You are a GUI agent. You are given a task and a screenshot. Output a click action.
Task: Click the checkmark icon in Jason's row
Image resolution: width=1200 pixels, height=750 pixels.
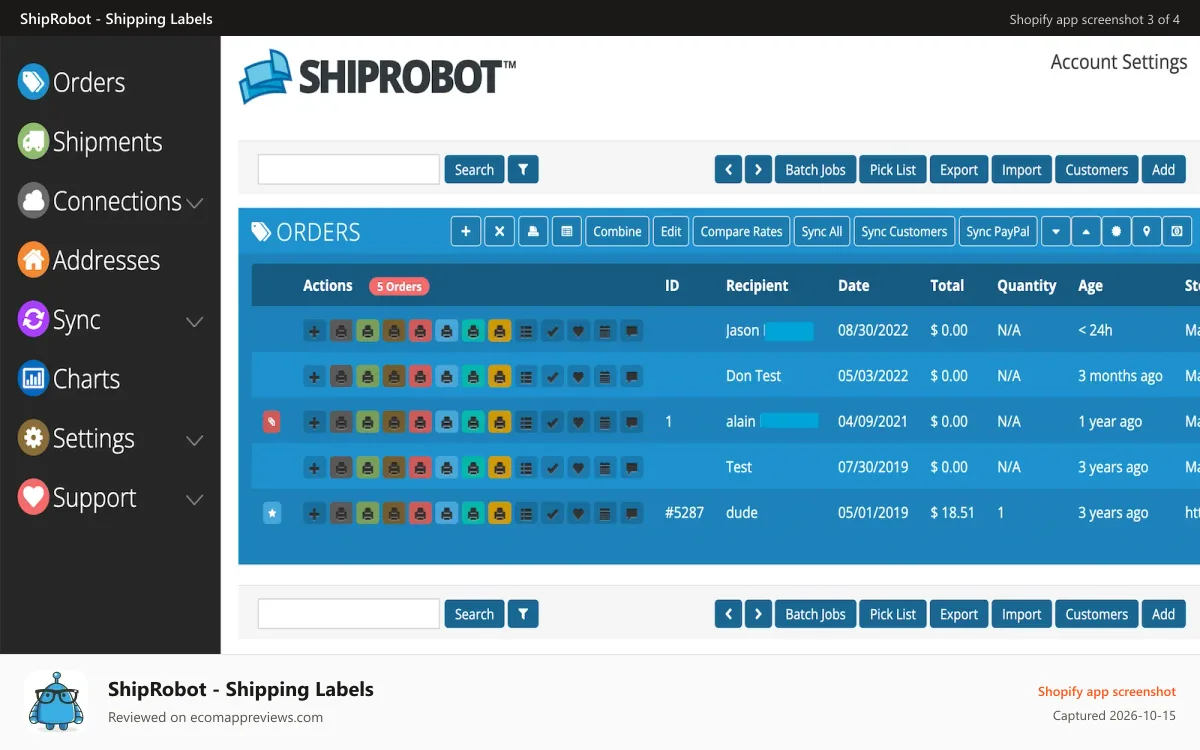[x=552, y=331]
